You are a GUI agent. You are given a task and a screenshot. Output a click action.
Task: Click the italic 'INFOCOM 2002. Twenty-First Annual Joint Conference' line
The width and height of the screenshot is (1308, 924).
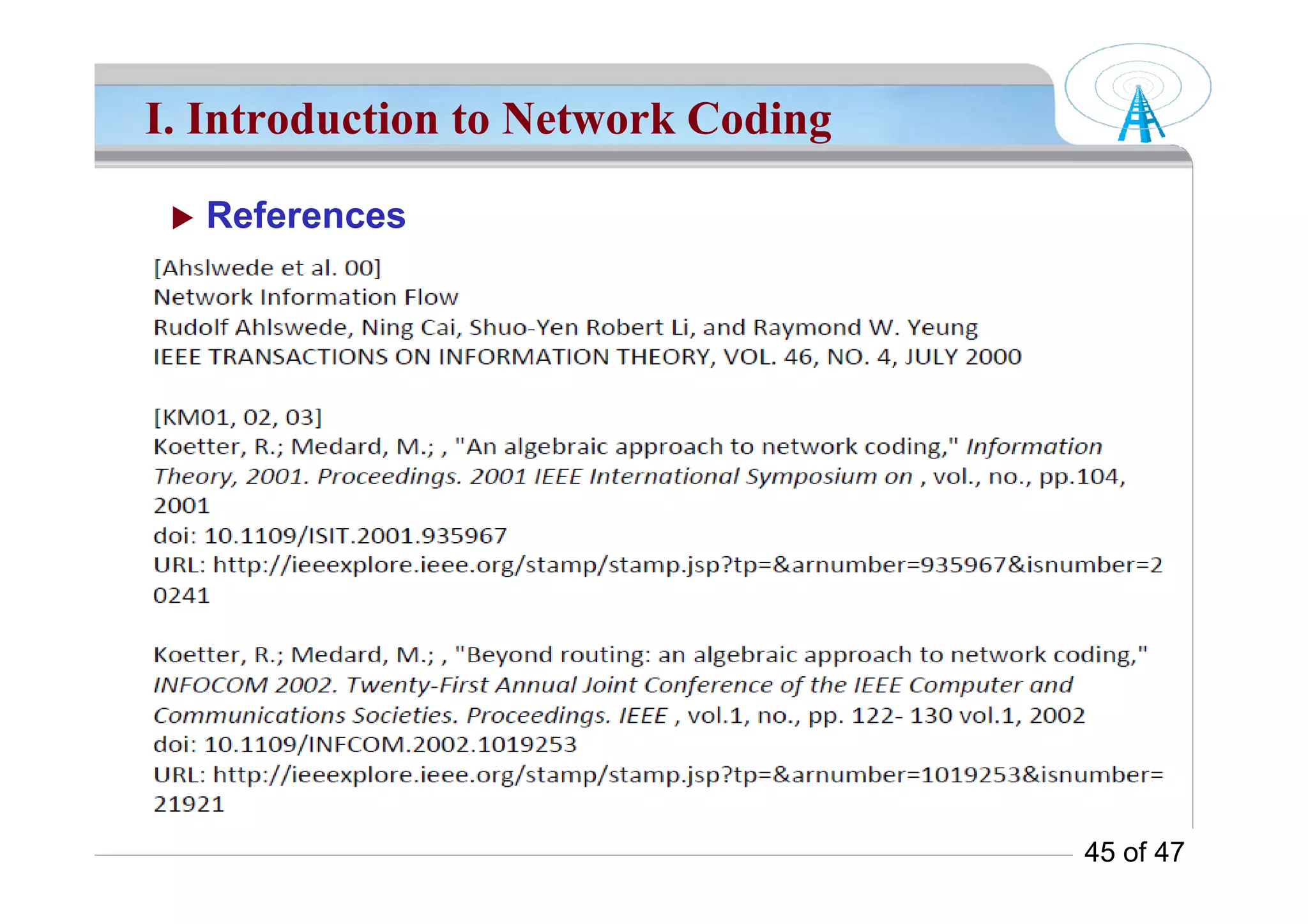(613, 685)
